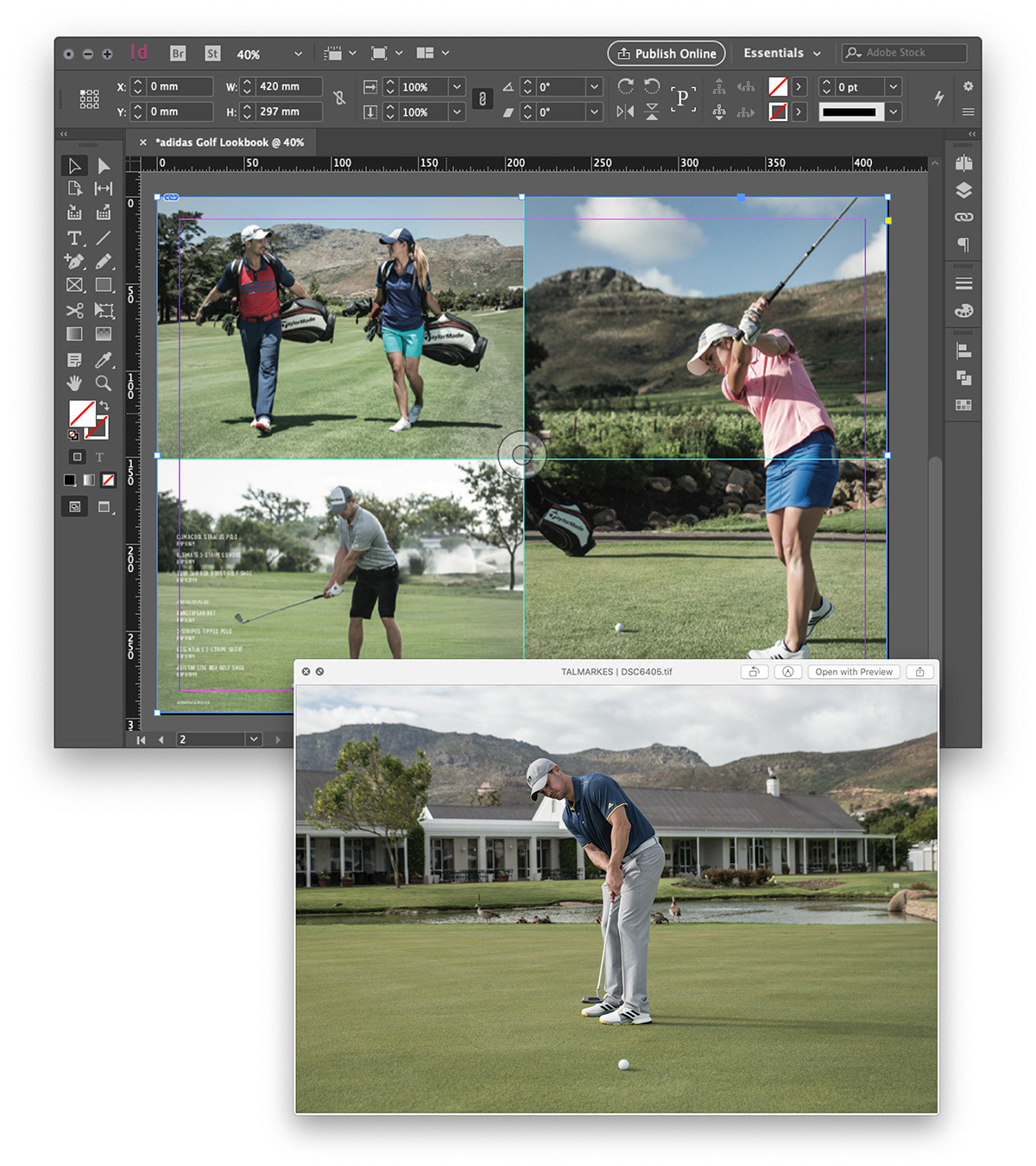Click the Publish Online button
Screen dimensions: 1036x1166
click(666, 54)
